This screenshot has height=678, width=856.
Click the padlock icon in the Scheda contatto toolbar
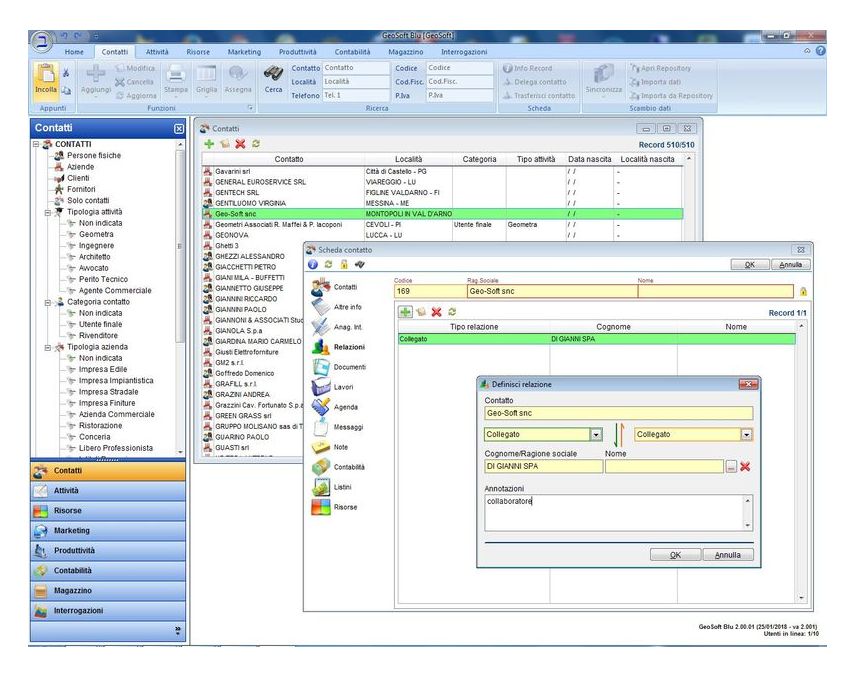point(344,265)
